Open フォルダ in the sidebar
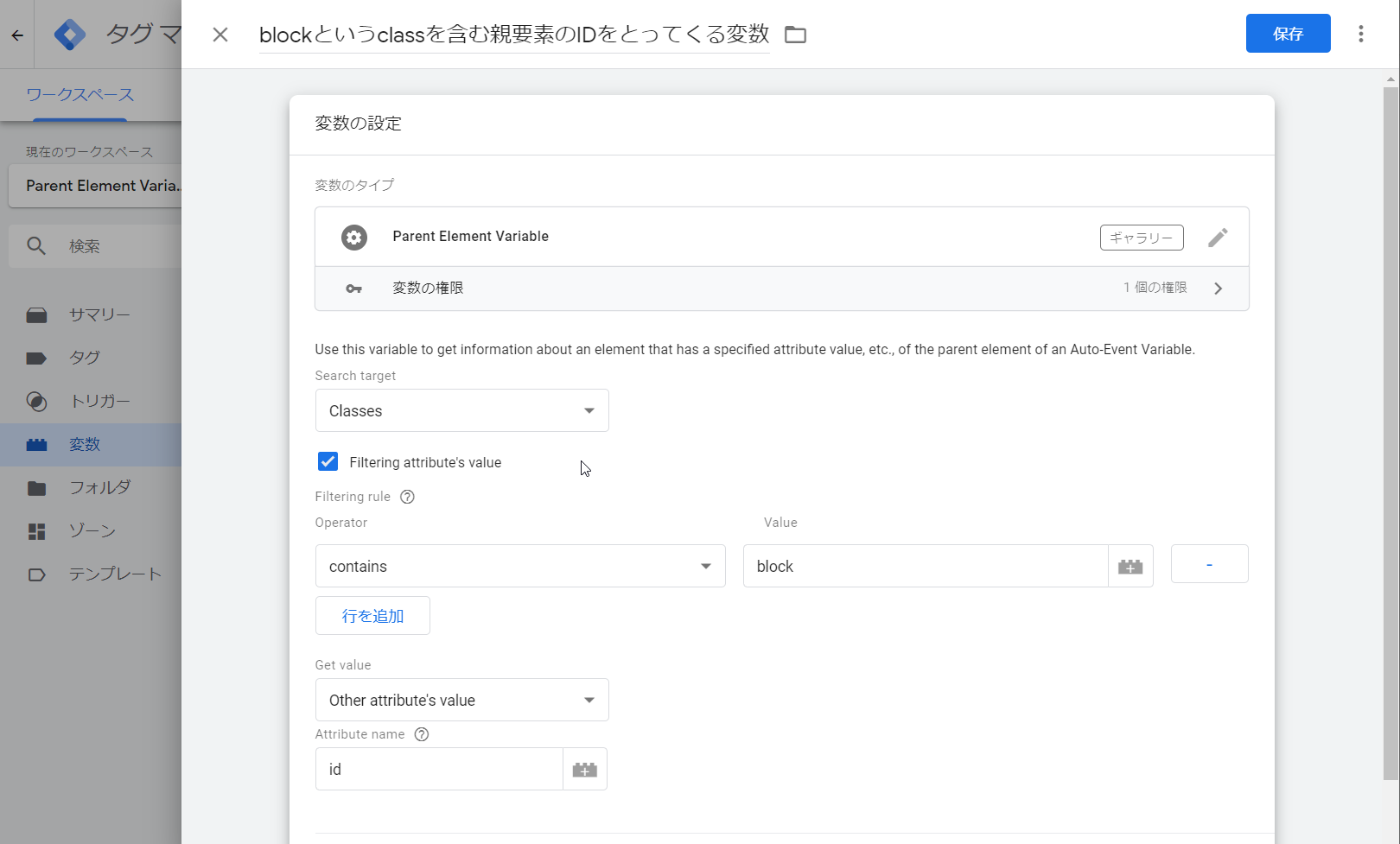Image resolution: width=1400 pixels, height=844 pixels. click(x=91, y=488)
